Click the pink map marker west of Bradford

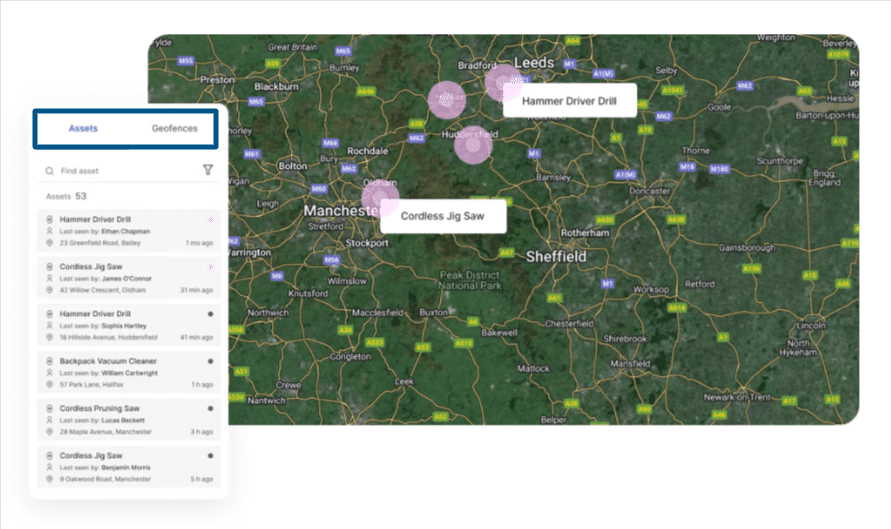[x=447, y=100]
